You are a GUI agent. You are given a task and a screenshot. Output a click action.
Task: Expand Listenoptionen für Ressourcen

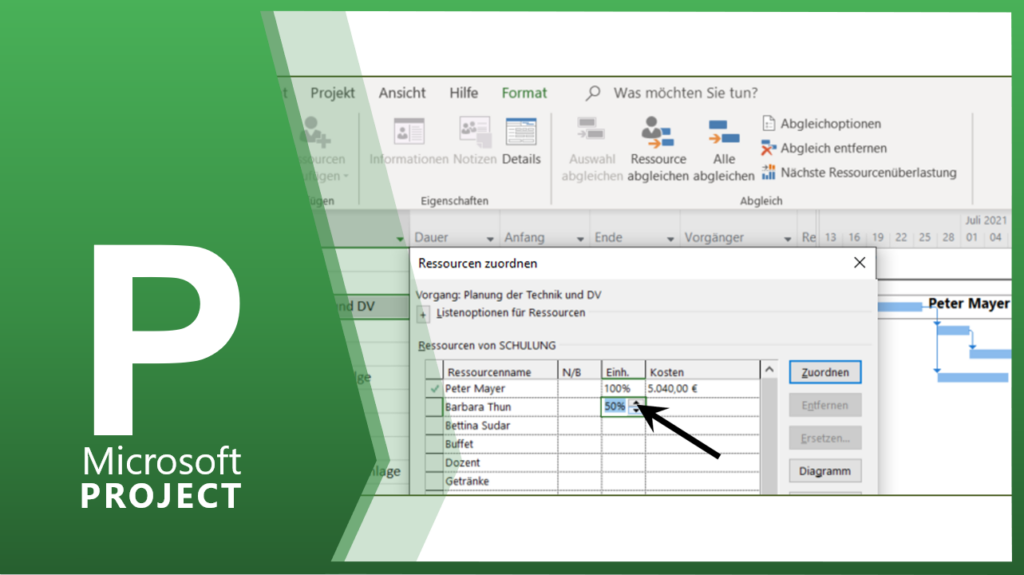(x=423, y=314)
